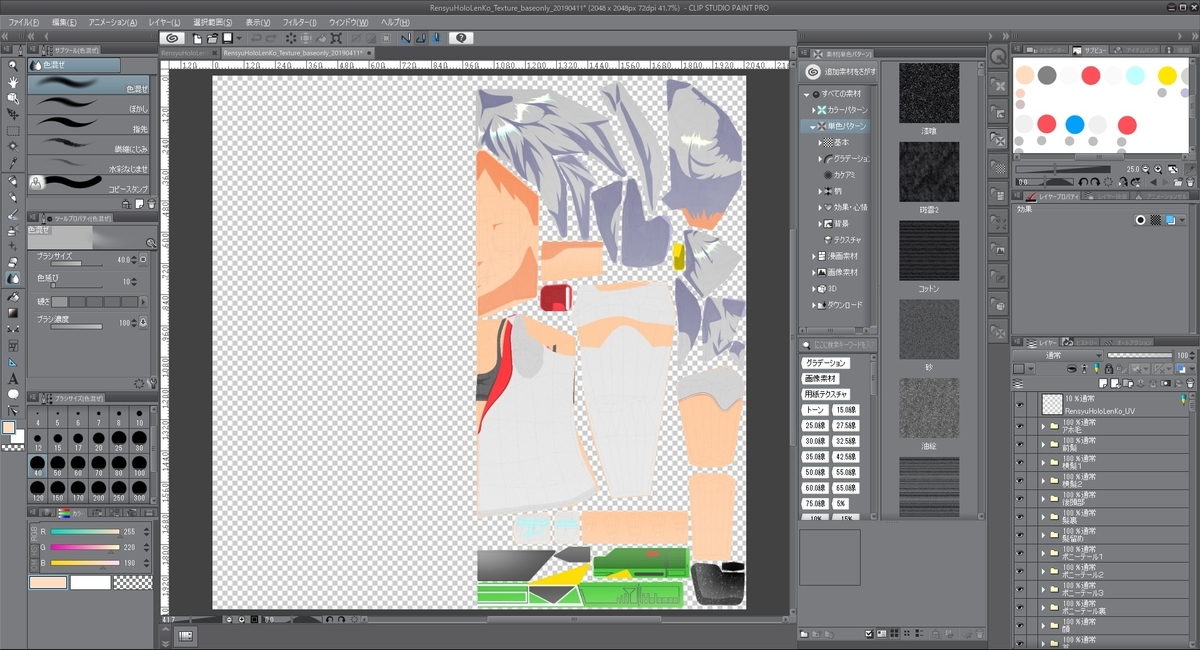Select コピースタンプ sub tool
The image size is (1200, 650).
[x=88, y=183]
